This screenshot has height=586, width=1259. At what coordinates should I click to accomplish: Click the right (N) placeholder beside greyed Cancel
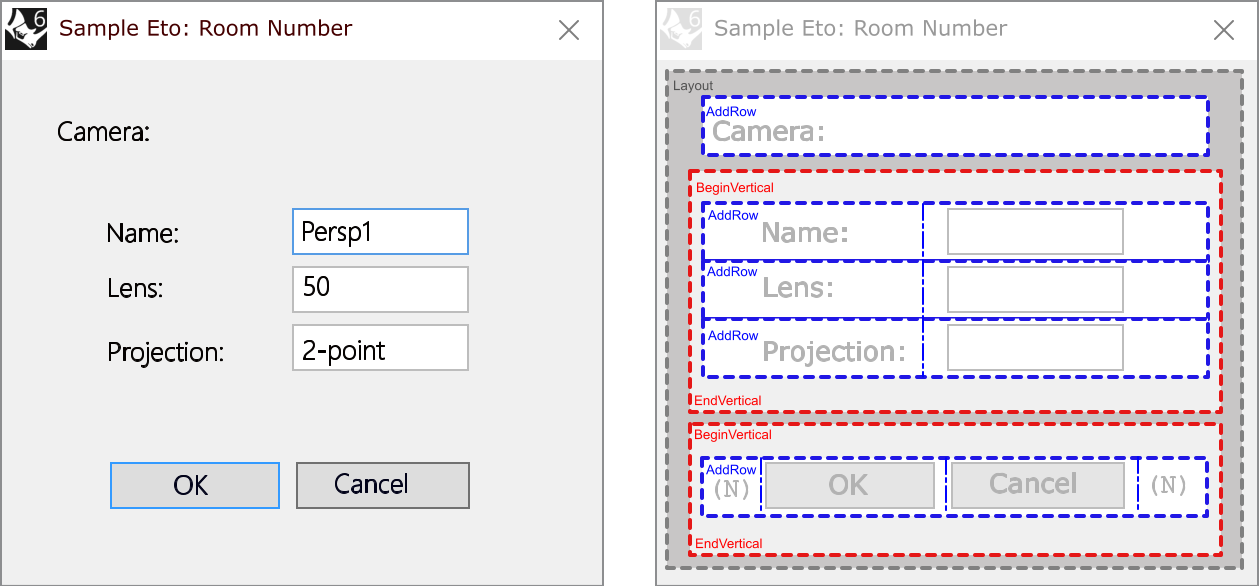[1168, 486]
